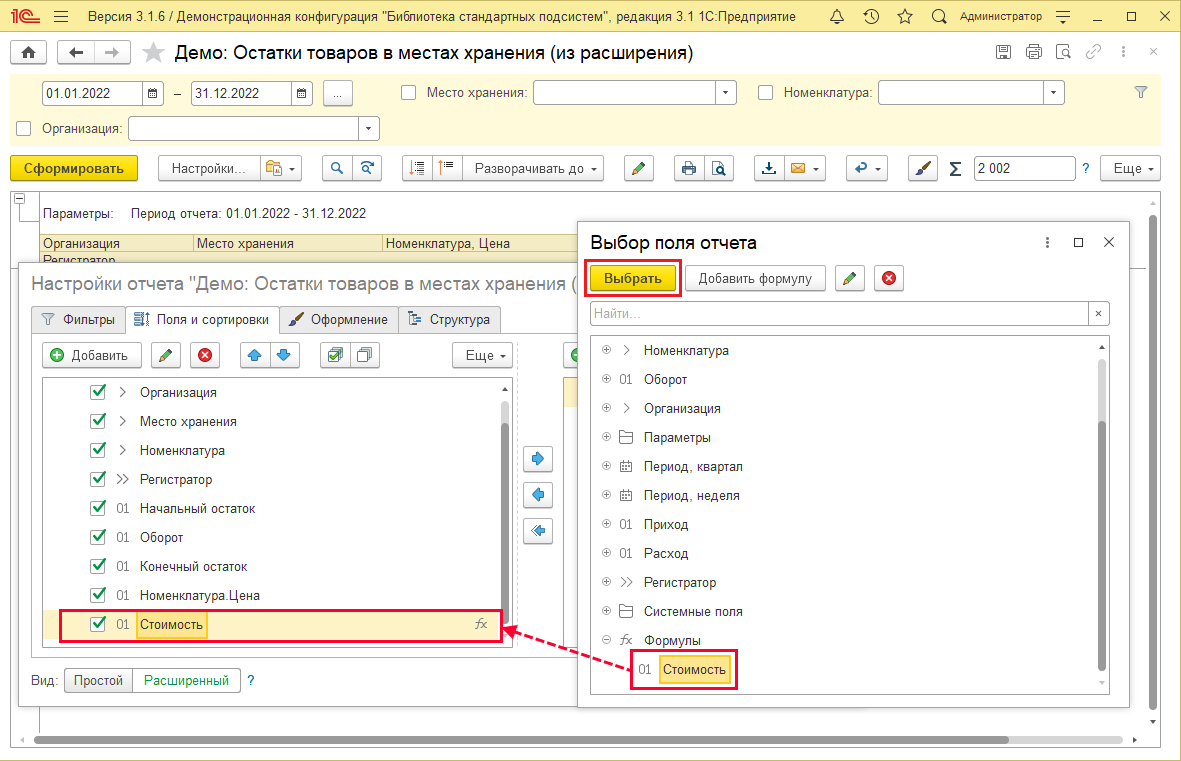The width and height of the screenshot is (1181, 761).
Task: Open the Место хранения dropdown list
Action: 725,93
